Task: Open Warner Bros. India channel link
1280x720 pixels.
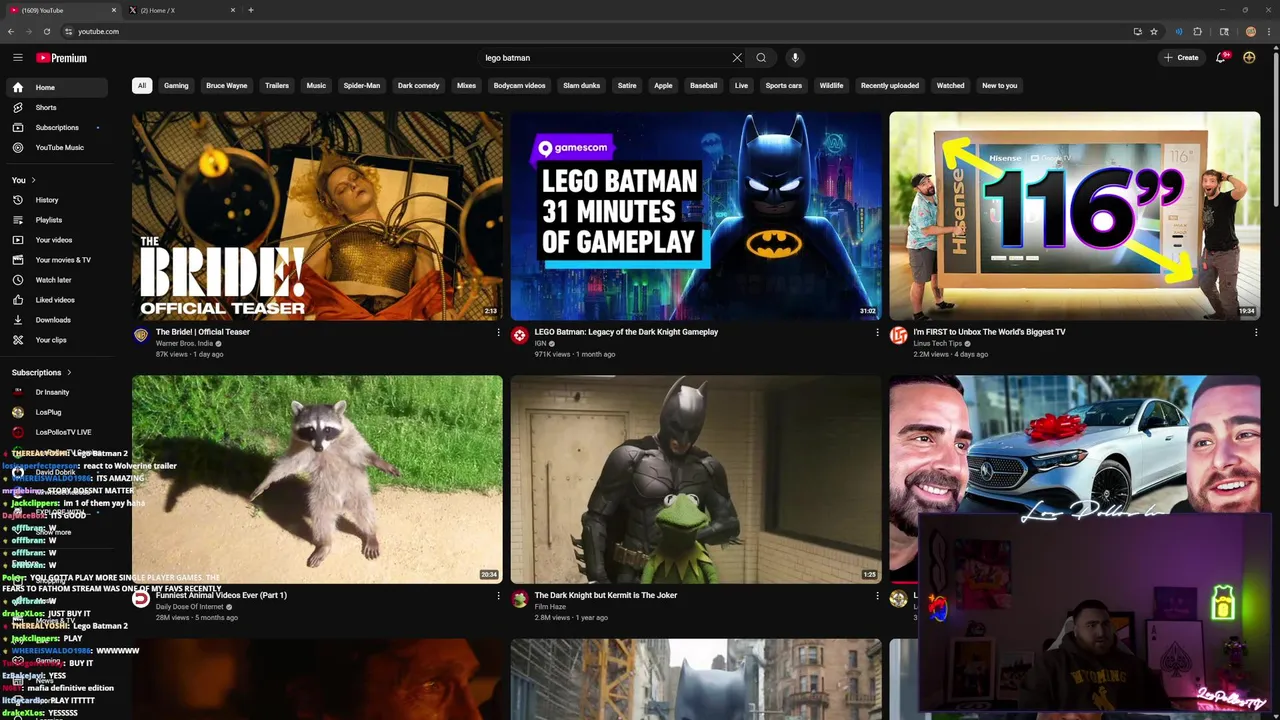Action: [184, 343]
